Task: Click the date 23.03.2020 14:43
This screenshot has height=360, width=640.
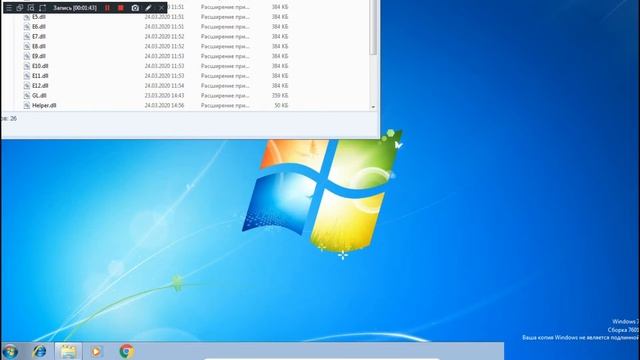Action: point(164,95)
